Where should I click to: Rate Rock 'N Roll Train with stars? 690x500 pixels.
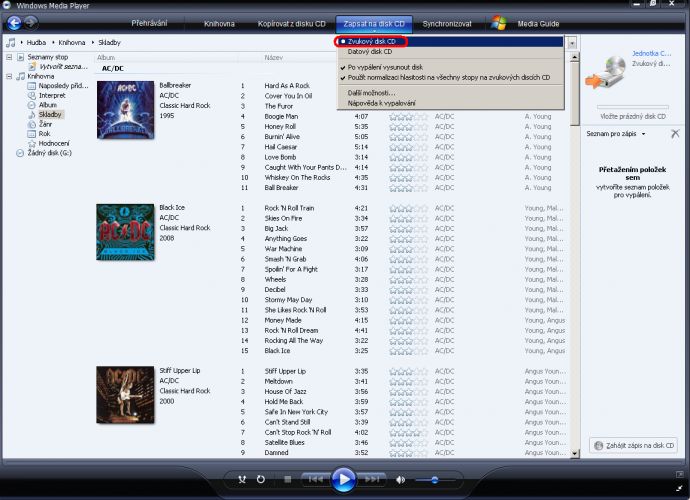coord(408,208)
